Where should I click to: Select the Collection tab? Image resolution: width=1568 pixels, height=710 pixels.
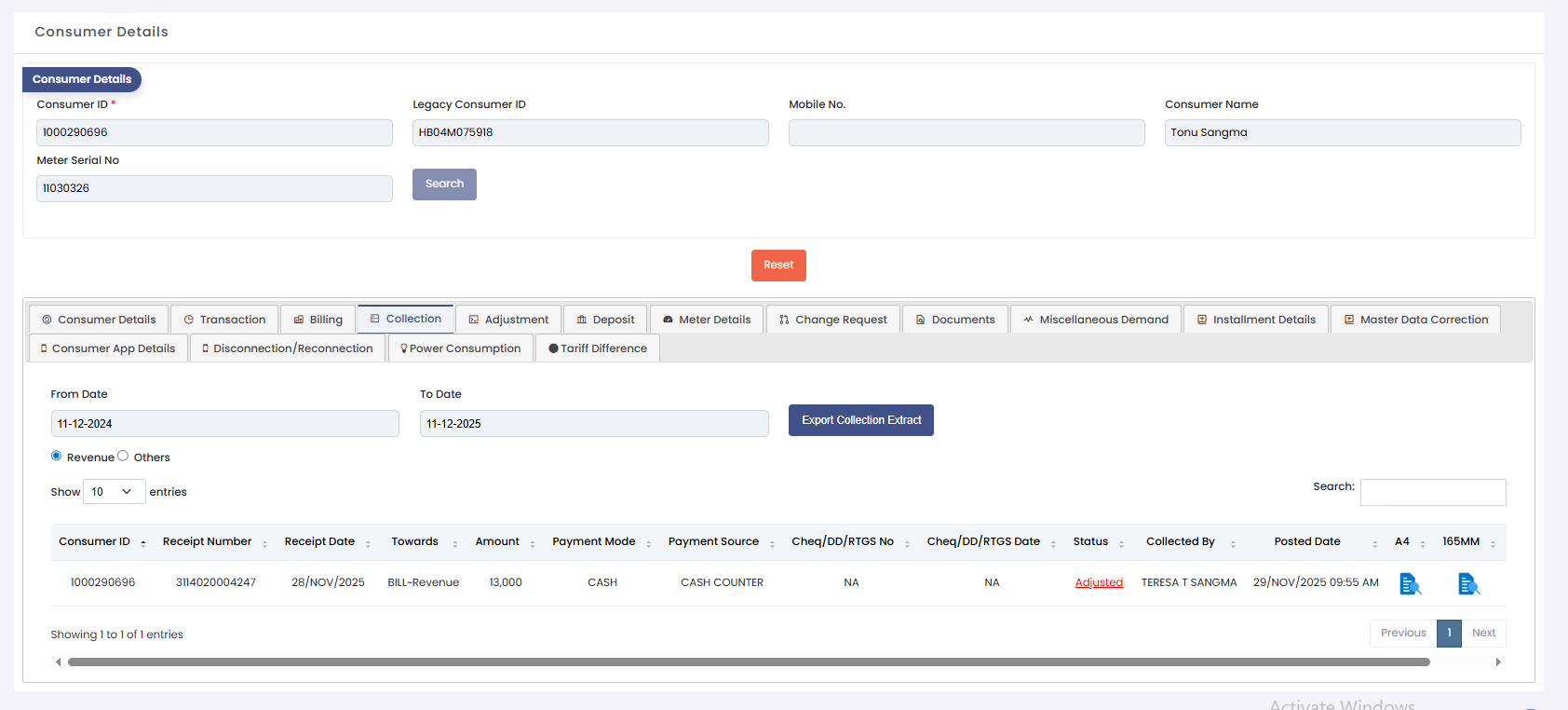click(x=405, y=319)
